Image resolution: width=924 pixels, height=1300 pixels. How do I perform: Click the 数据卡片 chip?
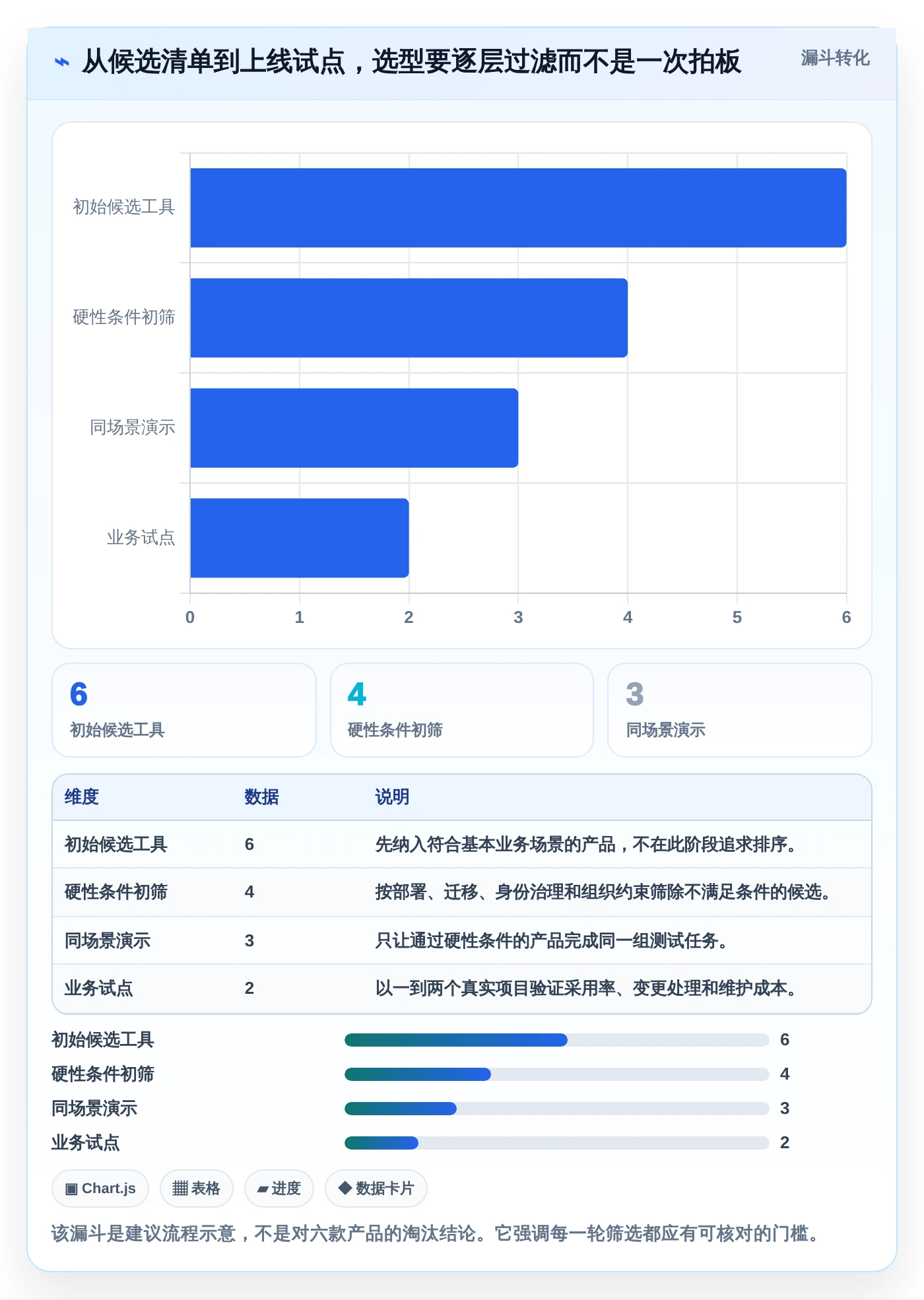(x=376, y=1188)
